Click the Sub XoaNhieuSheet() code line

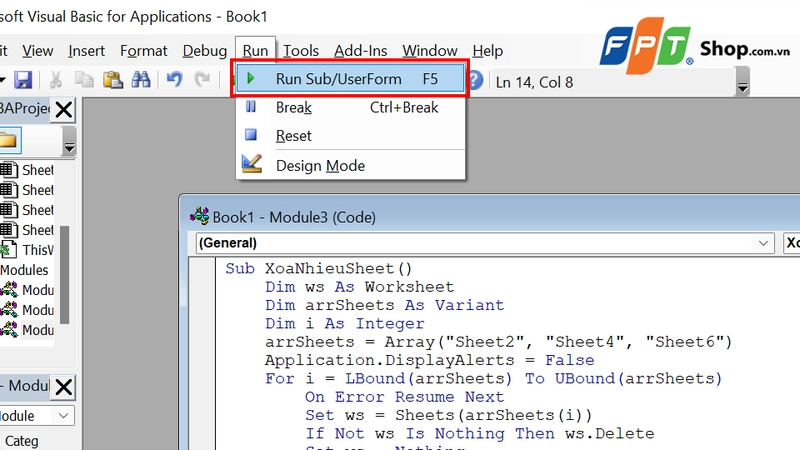pyautogui.click(x=318, y=268)
